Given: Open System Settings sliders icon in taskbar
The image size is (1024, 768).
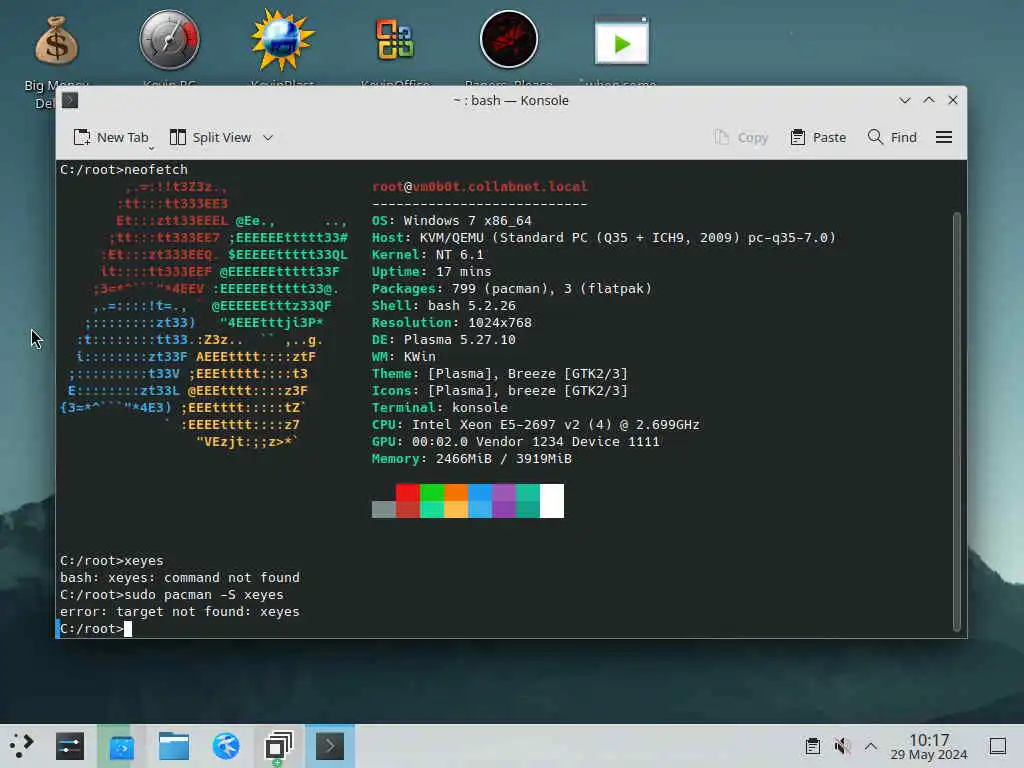Looking at the screenshot, I should point(70,746).
